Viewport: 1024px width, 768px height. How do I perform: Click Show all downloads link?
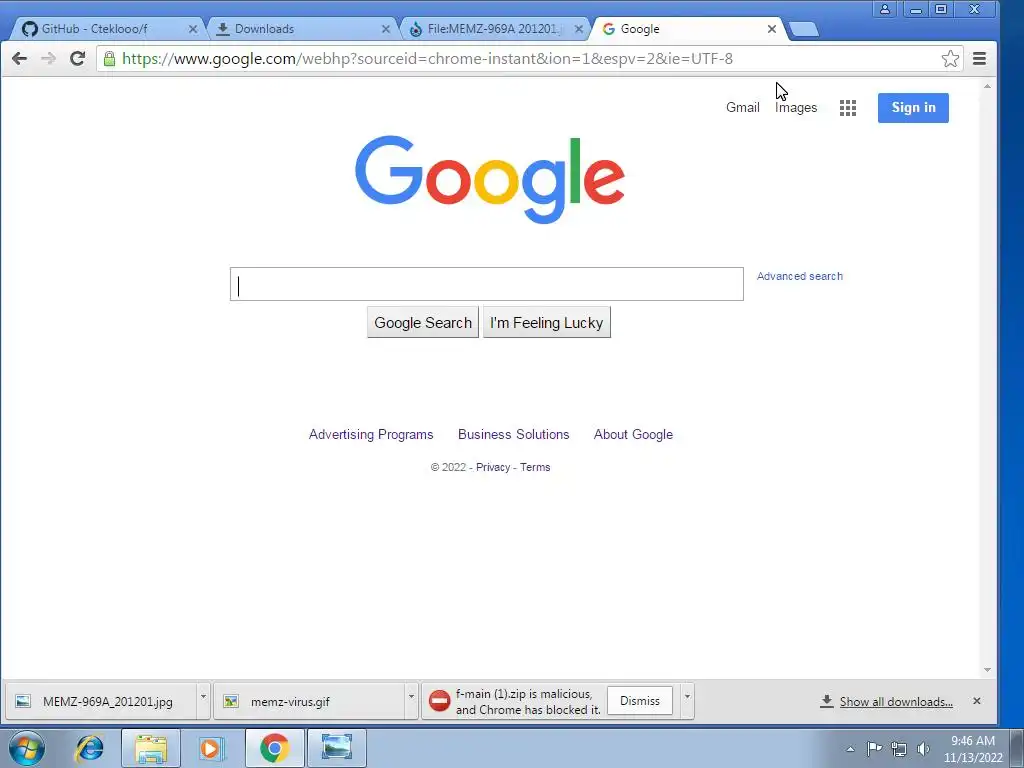point(895,701)
